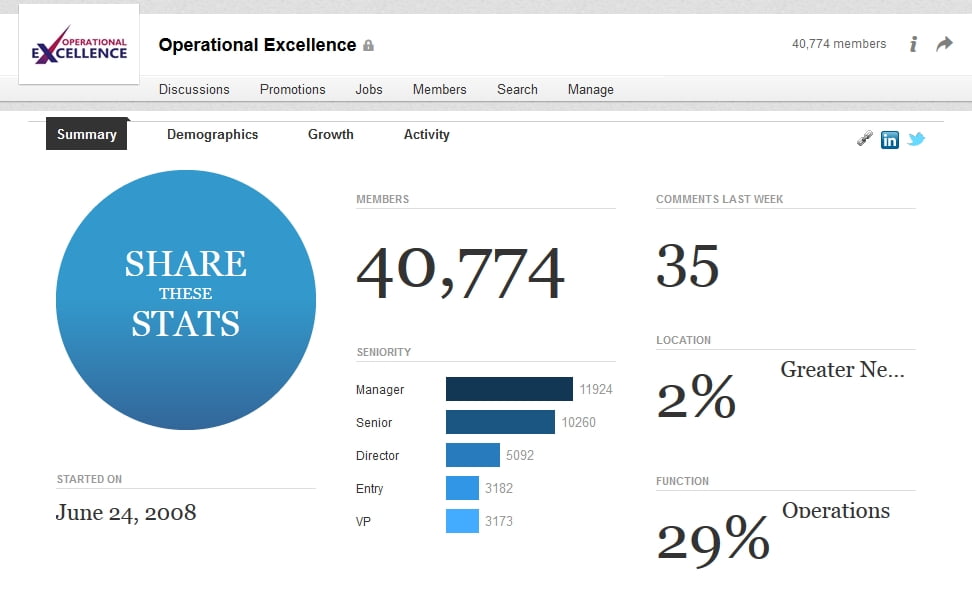Viewport: 972px width, 595px height.
Task: Open the Manage section
Action: tap(590, 89)
